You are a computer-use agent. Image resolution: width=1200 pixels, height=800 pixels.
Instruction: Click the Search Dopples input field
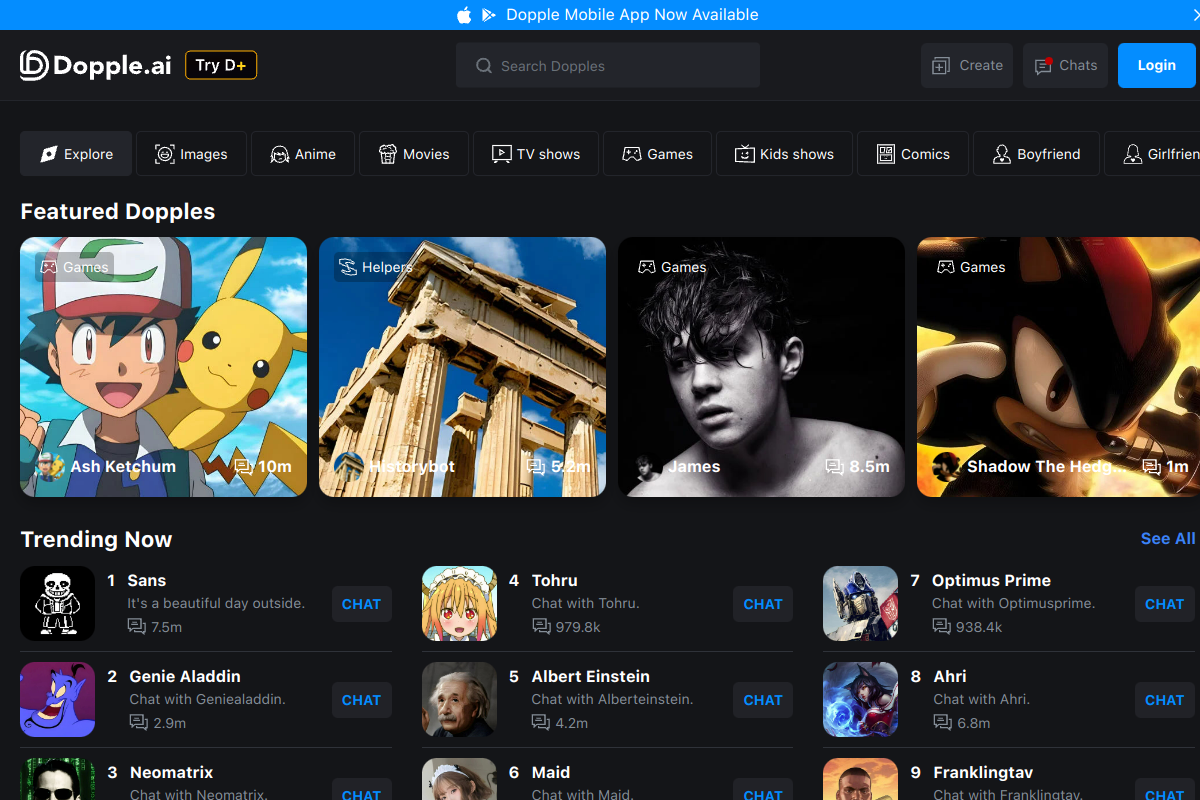click(608, 66)
